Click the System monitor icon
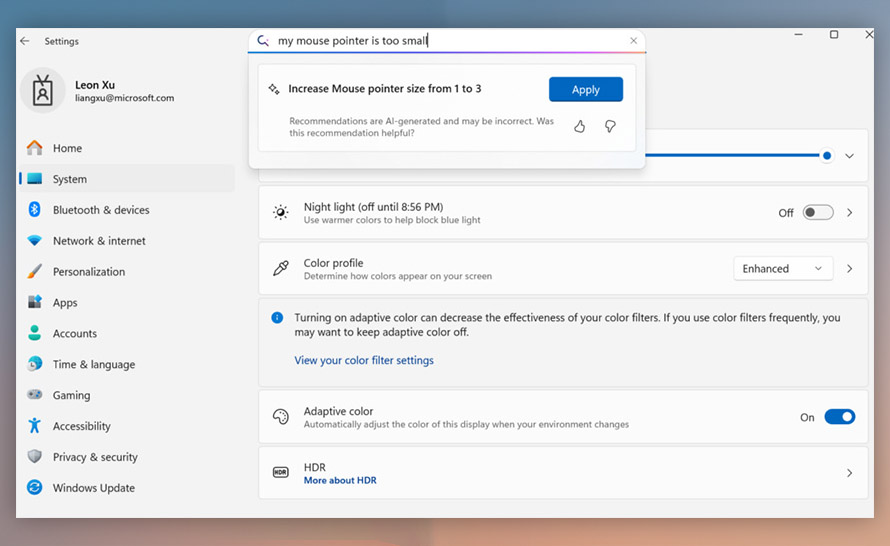The height and width of the screenshot is (546, 890). pyautogui.click(x=35, y=179)
